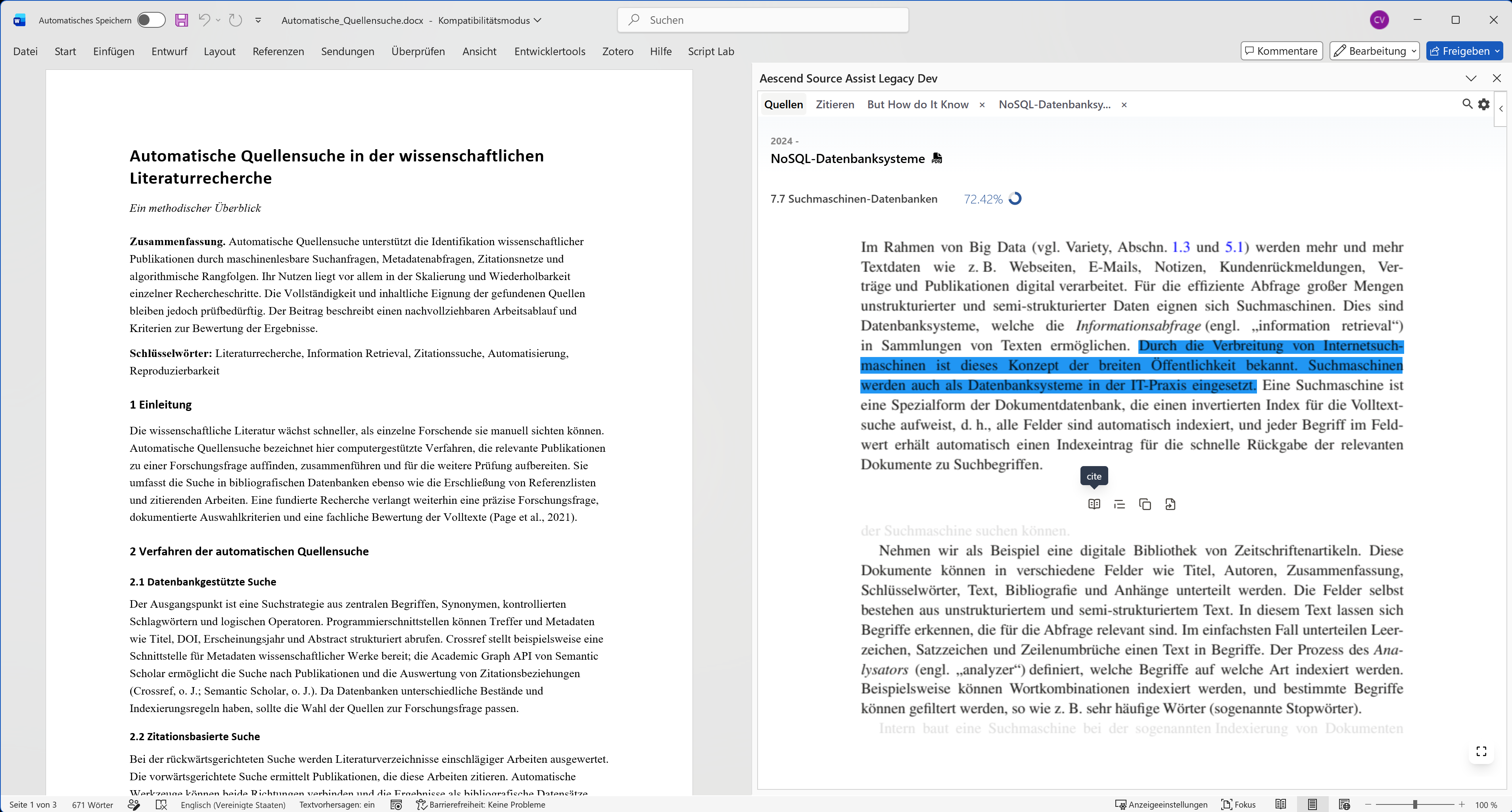Image resolution: width=1512 pixels, height=812 pixels.
Task: Redo the last action
Action: pos(235,20)
